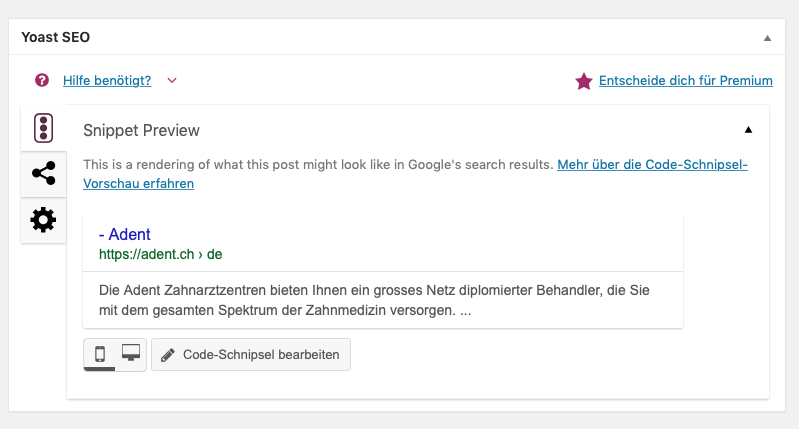This screenshot has width=799, height=429.
Task: Open Mehr über die Code-Schnipsel-Vorschau erfahren link
Action: (x=652, y=164)
